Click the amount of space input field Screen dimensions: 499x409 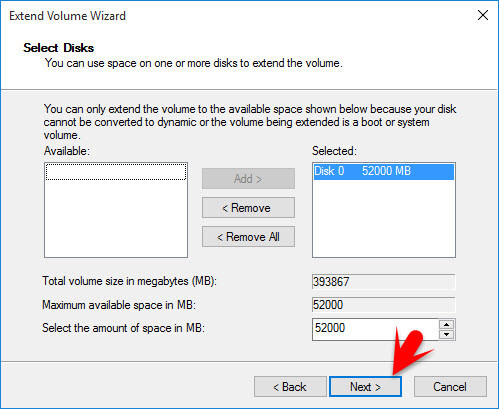375,329
